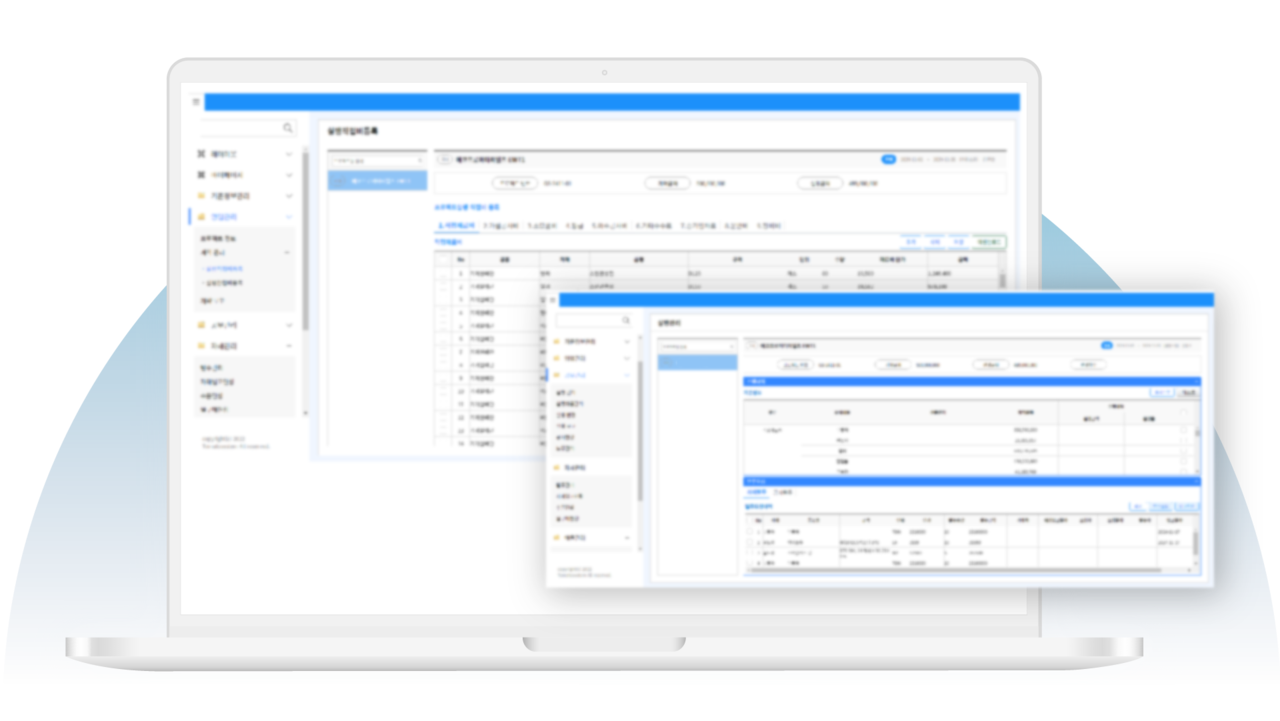The height and width of the screenshot is (721, 1280).
Task: Expand the second sidebar chevron in the front window
Action: tap(627, 358)
